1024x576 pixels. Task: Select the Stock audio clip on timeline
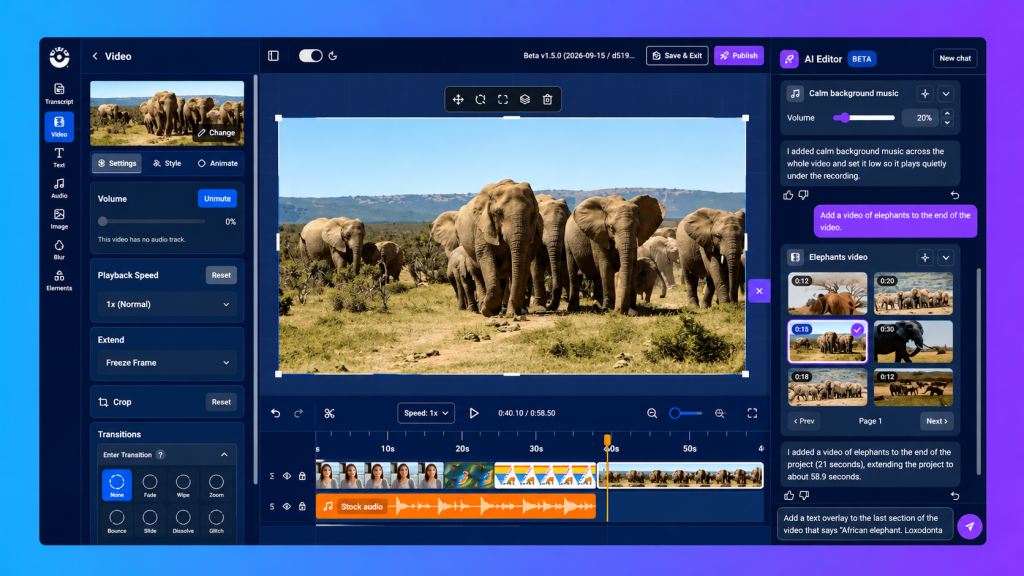tap(456, 507)
